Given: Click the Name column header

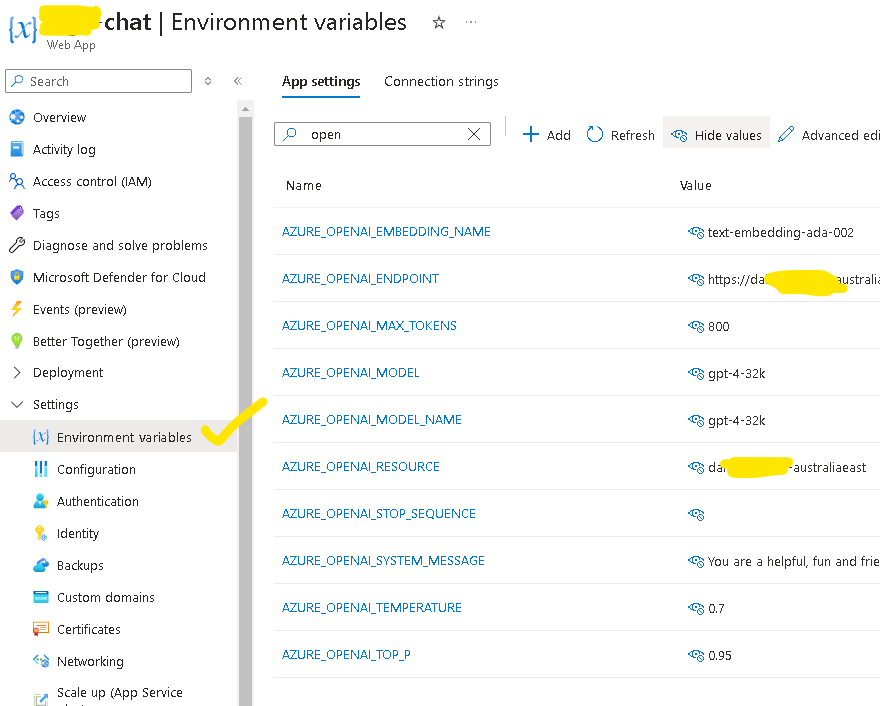Looking at the screenshot, I should tap(304, 186).
